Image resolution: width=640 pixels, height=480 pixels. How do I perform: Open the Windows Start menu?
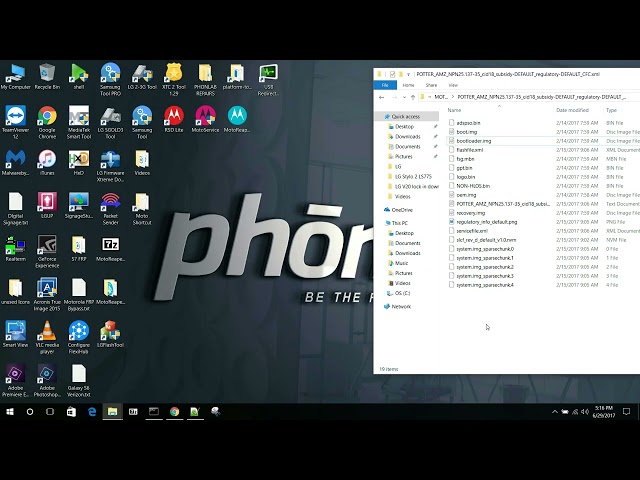pyautogui.click(x=10, y=412)
